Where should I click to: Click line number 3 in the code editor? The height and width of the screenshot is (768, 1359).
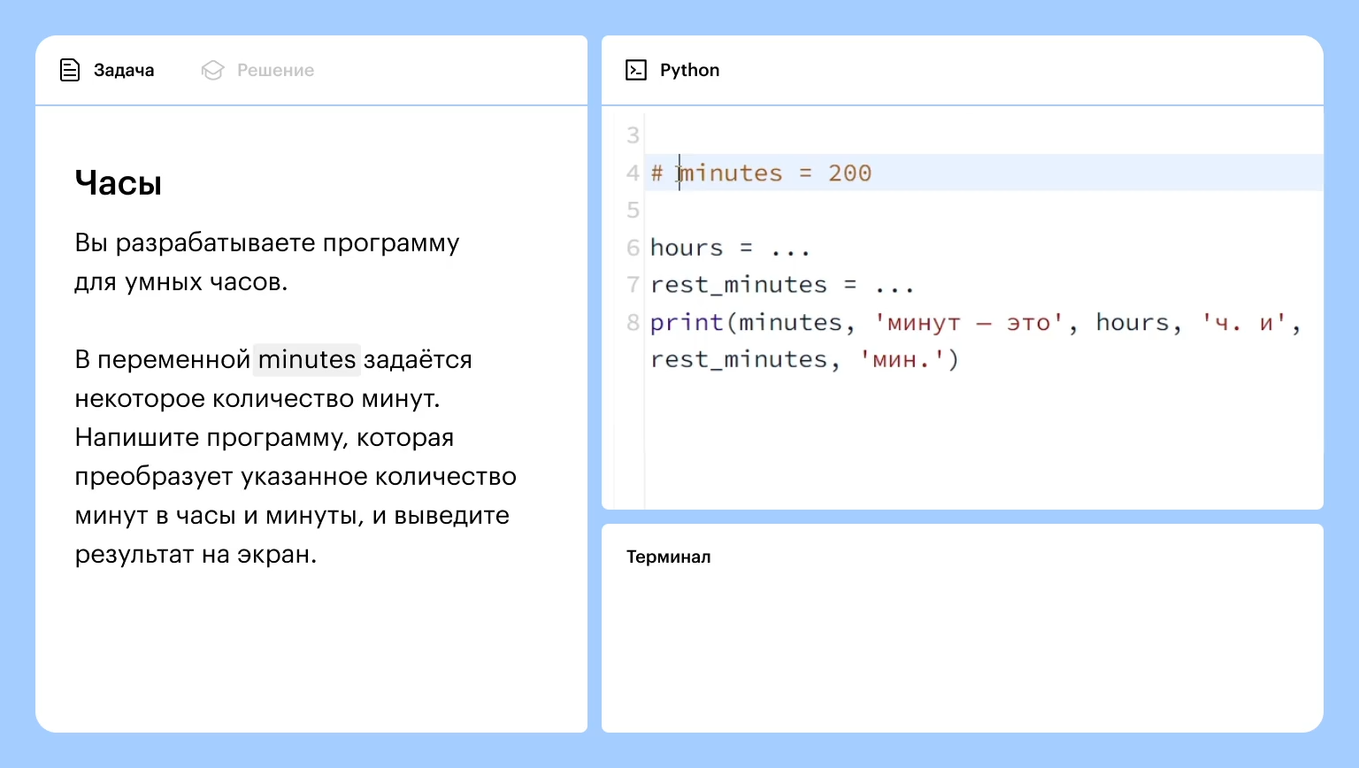(632, 135)
